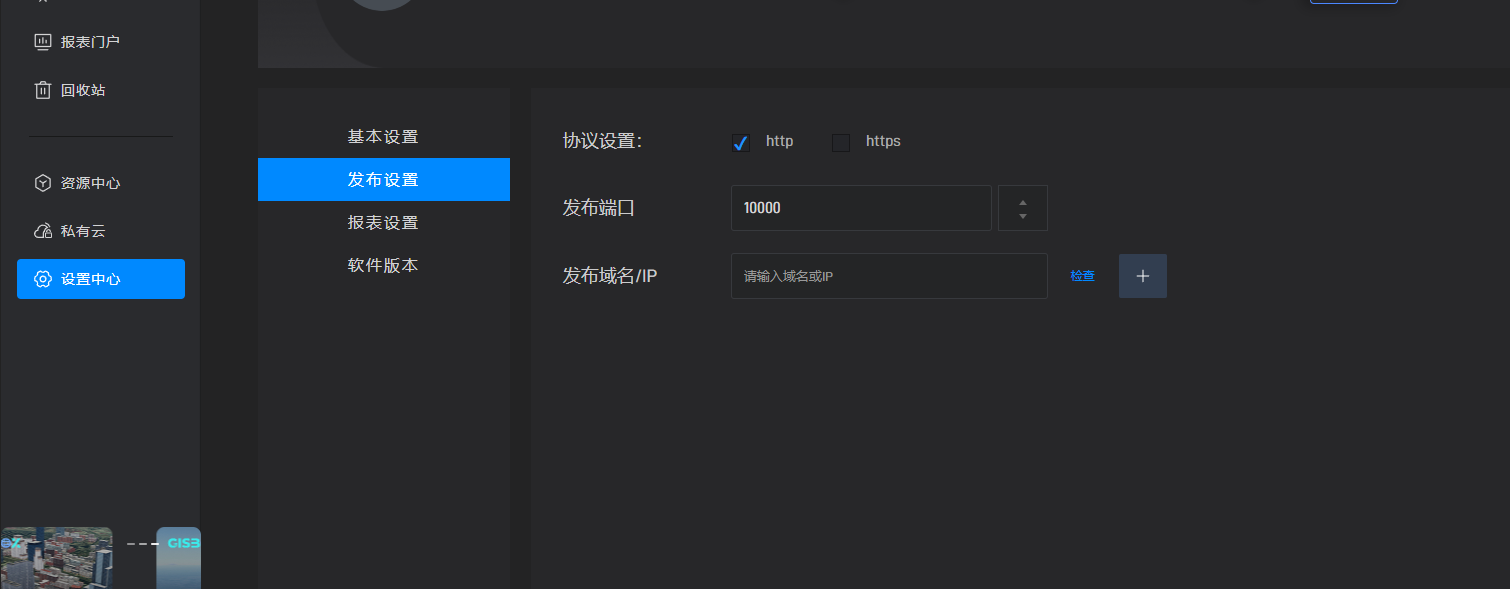Click the 设置中心 gear icon
Screen dimensions: 1510x589
[x=43, y=279]
